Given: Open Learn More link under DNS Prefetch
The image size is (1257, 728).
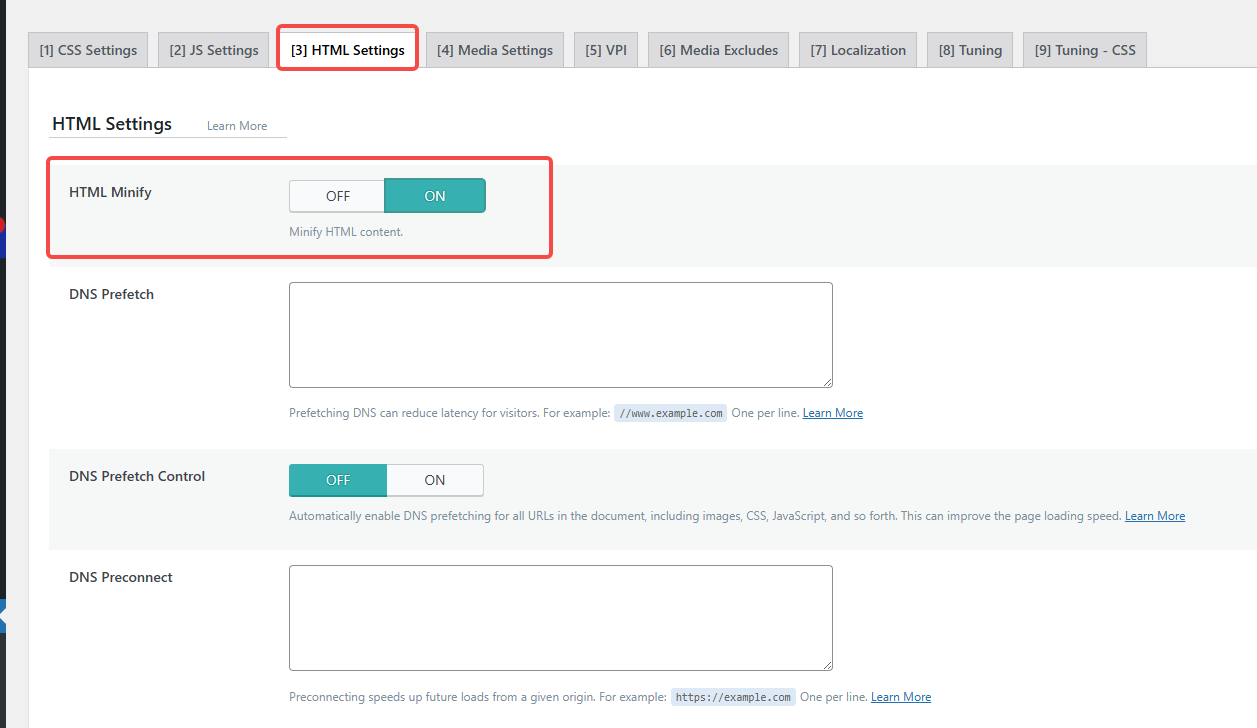Looking at the screenshot, I should (832, 413).
